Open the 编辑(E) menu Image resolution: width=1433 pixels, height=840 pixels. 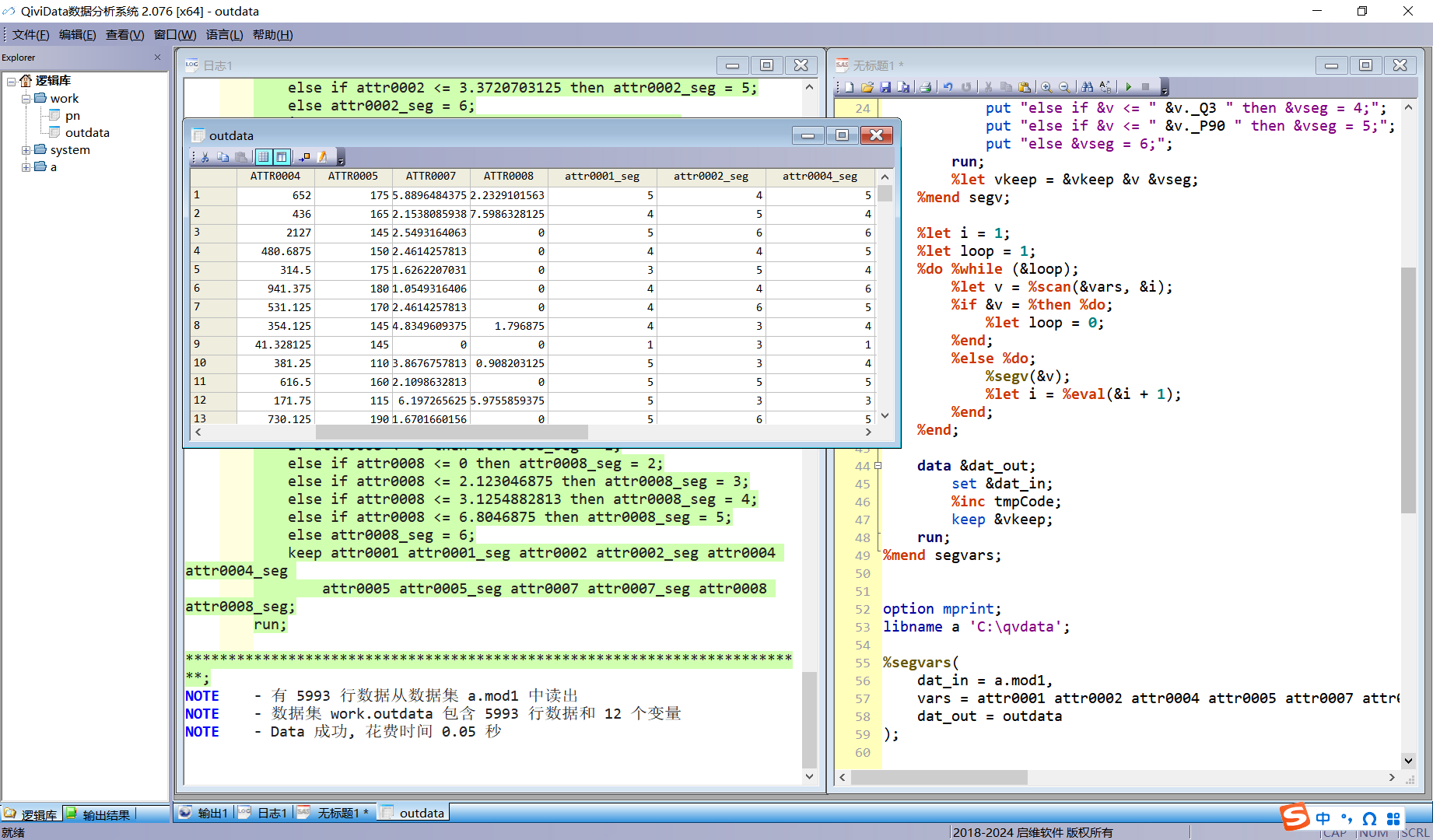coord(78,35)
